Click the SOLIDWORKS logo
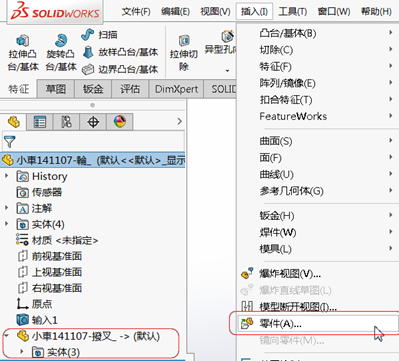This screenshot has width=399, height=361. tap(55, 11)
